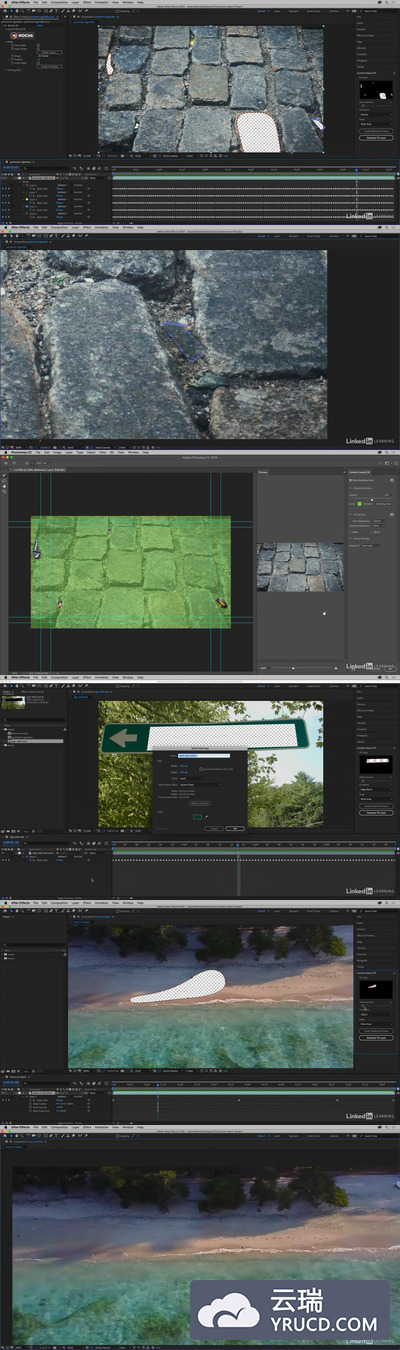Click timeline playhead in street sign After Effects window
Image resolution: width=400 pixels, height=1350 pixels.
(x=238, y=846)
